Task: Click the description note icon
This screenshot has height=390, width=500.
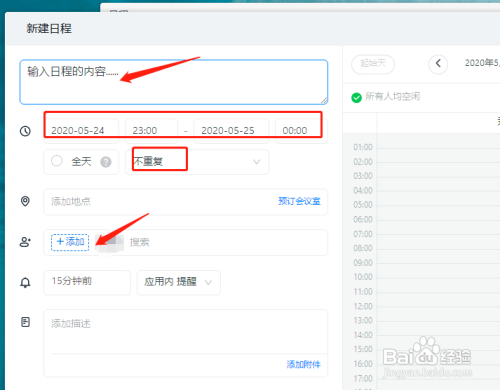Action: coord(25,322)
